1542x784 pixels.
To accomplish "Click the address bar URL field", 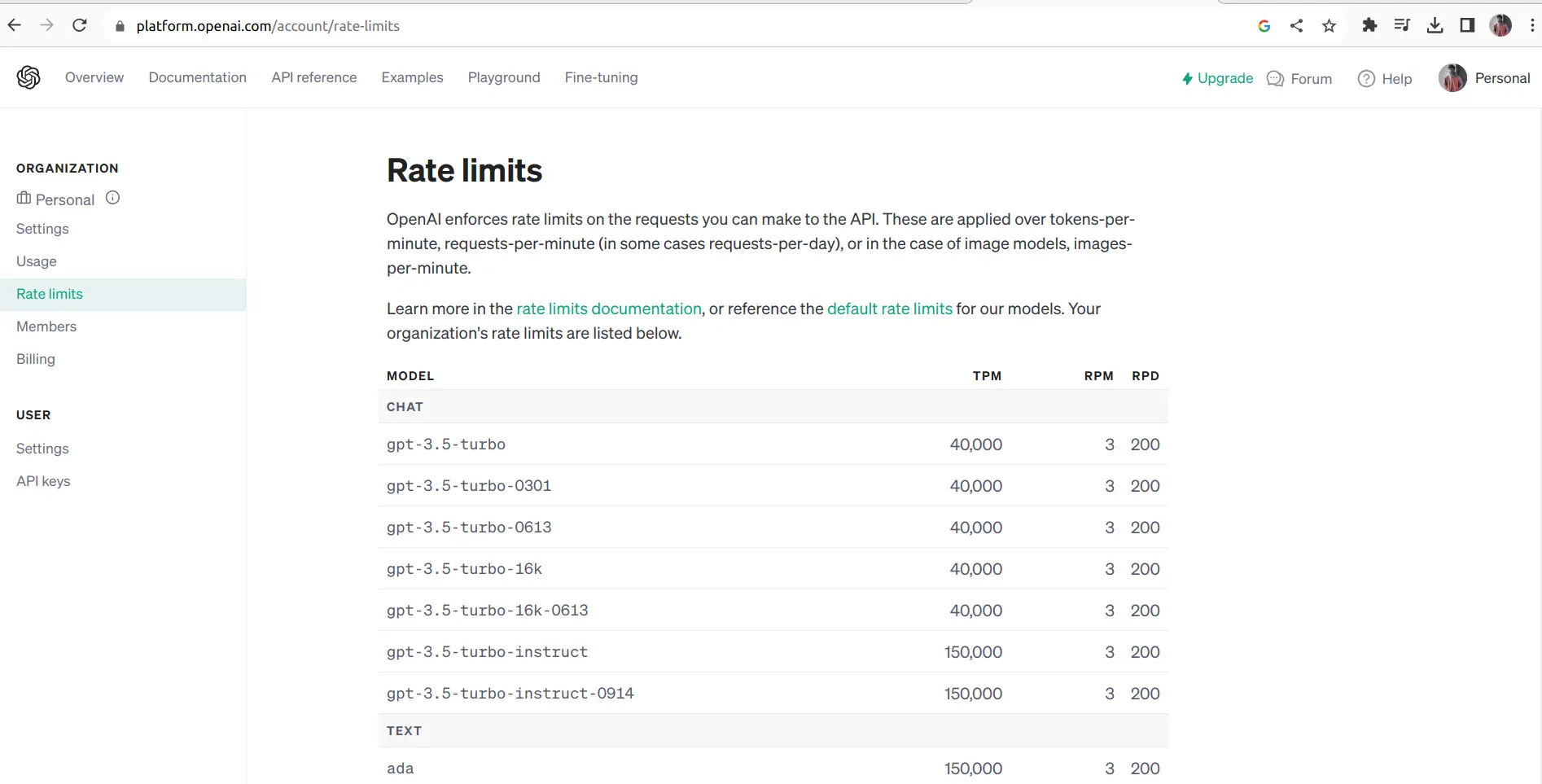I will (x=676, y=26).
